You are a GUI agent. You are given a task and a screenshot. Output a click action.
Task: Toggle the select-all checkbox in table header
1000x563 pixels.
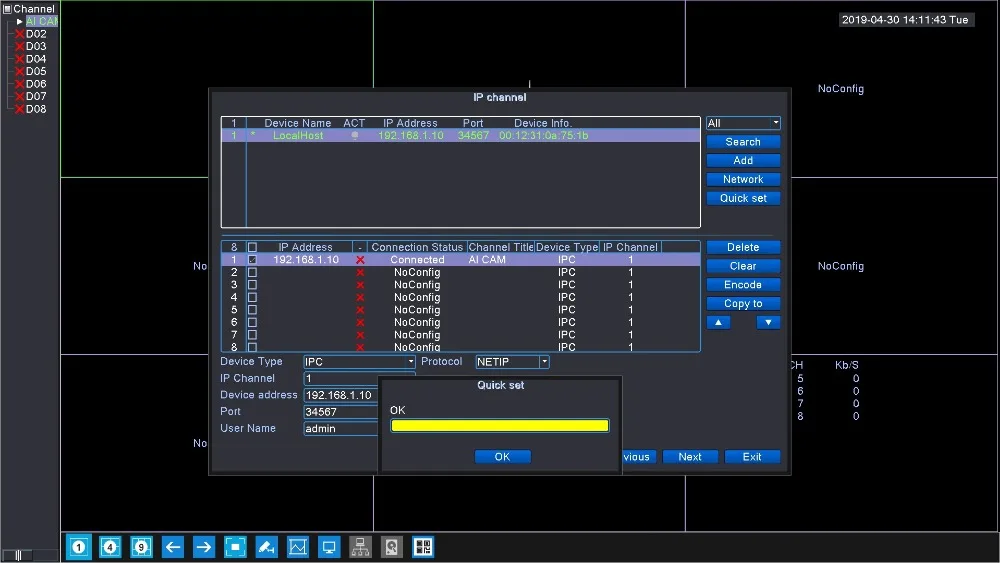tap(252, 247)
